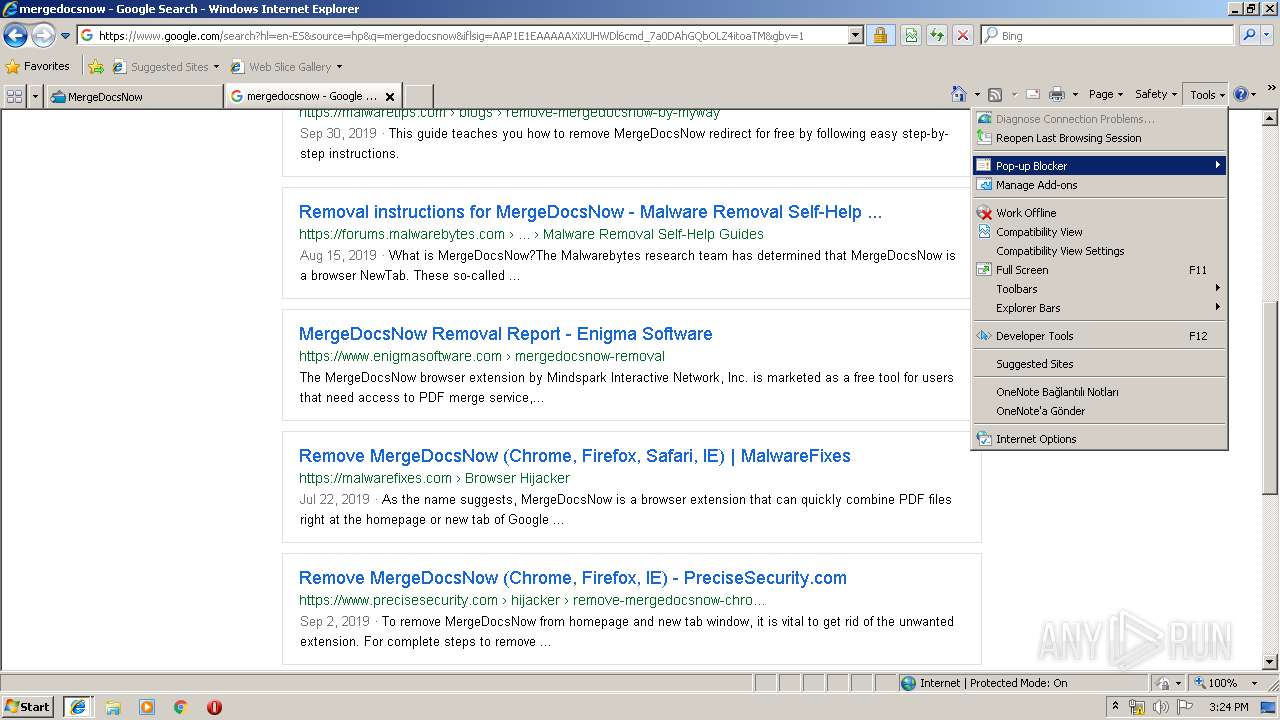Expand the Pop-up Blocker submenu
The height and width of the screenshot is (720, 1280).
coord(1100,166)
